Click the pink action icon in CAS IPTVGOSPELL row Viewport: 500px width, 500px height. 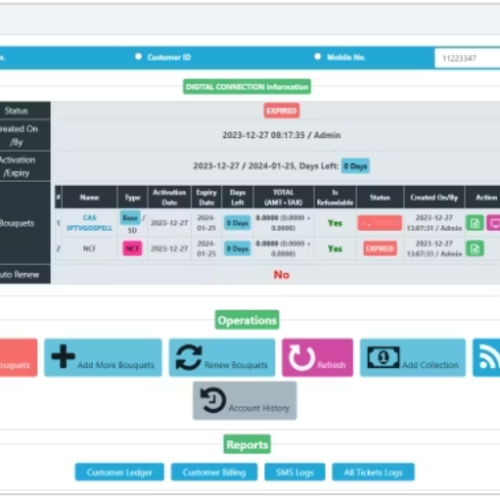(x=494, y=223)
